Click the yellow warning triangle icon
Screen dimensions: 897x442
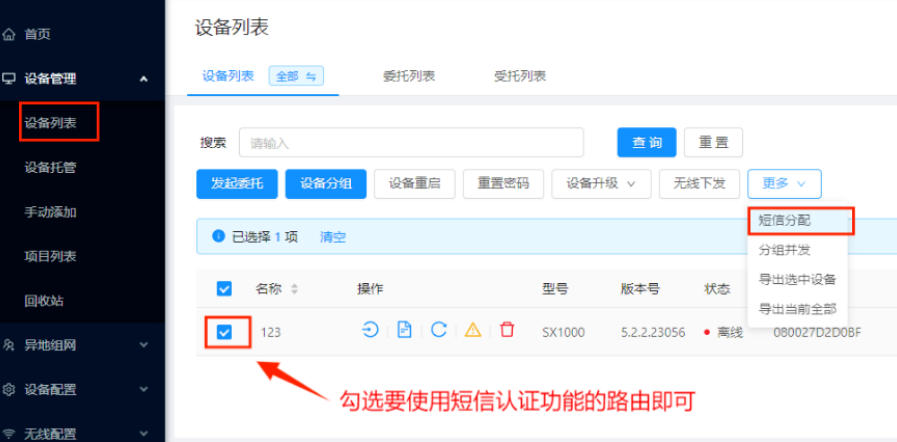click(x=473, y=331)
